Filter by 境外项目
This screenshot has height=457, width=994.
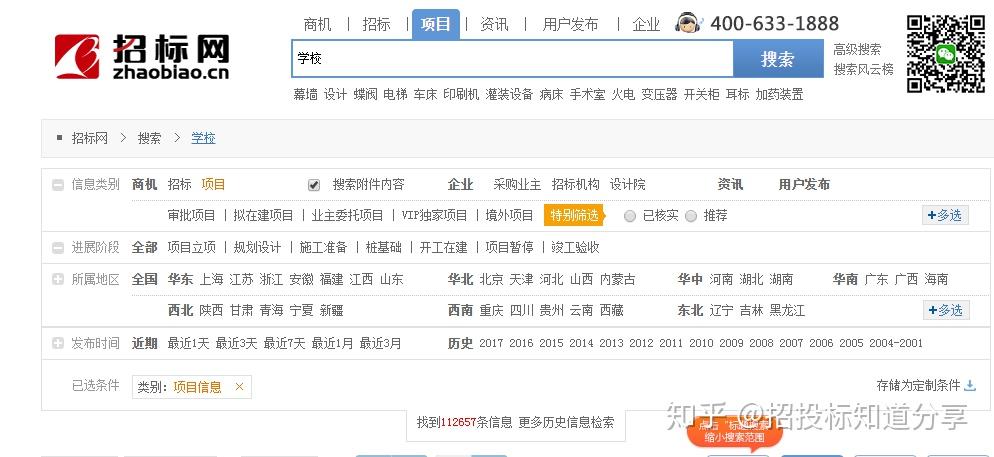tap(509, 216)
